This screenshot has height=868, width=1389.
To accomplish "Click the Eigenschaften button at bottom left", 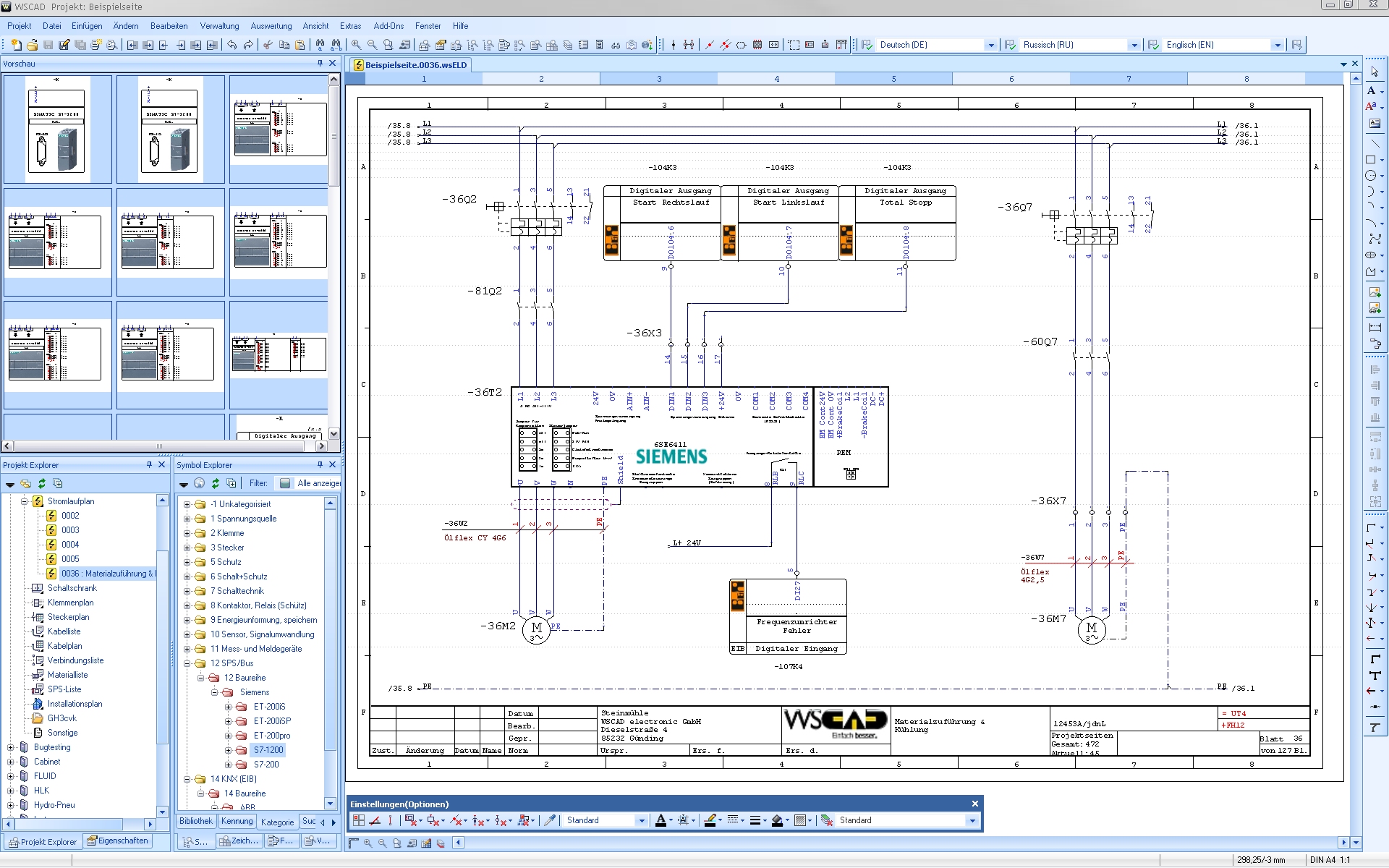I will pyautogui.click(x=119, y=841).
